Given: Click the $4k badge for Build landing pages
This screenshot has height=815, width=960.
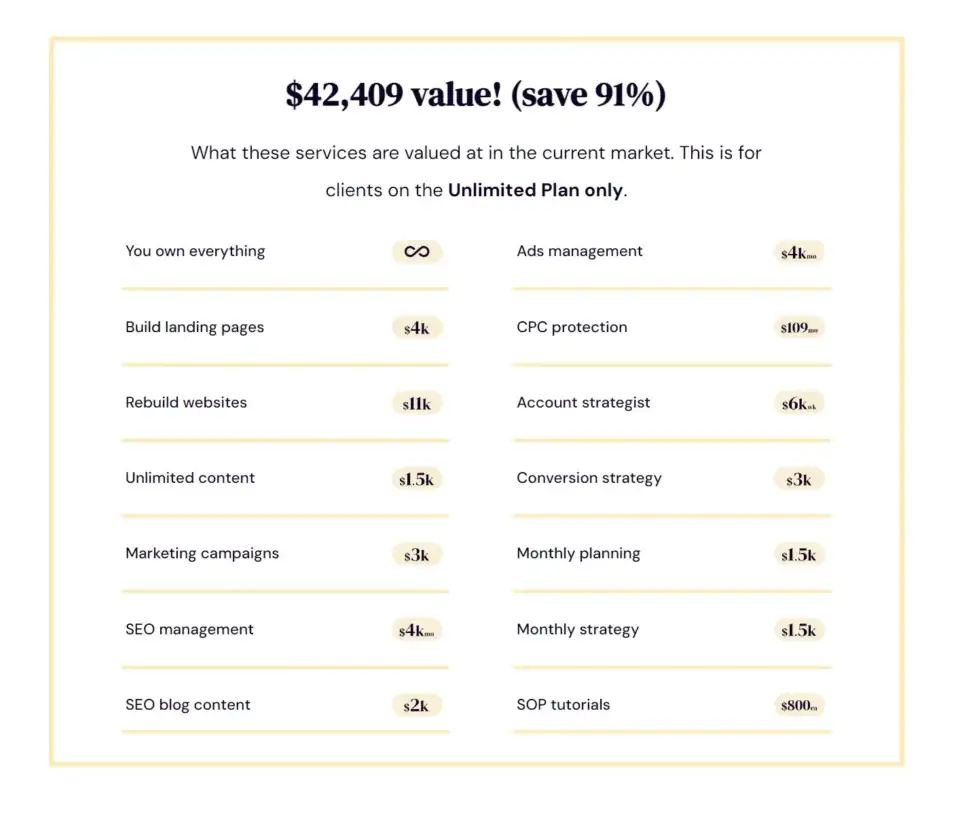Looking at the screenshot, I should 417,328.
